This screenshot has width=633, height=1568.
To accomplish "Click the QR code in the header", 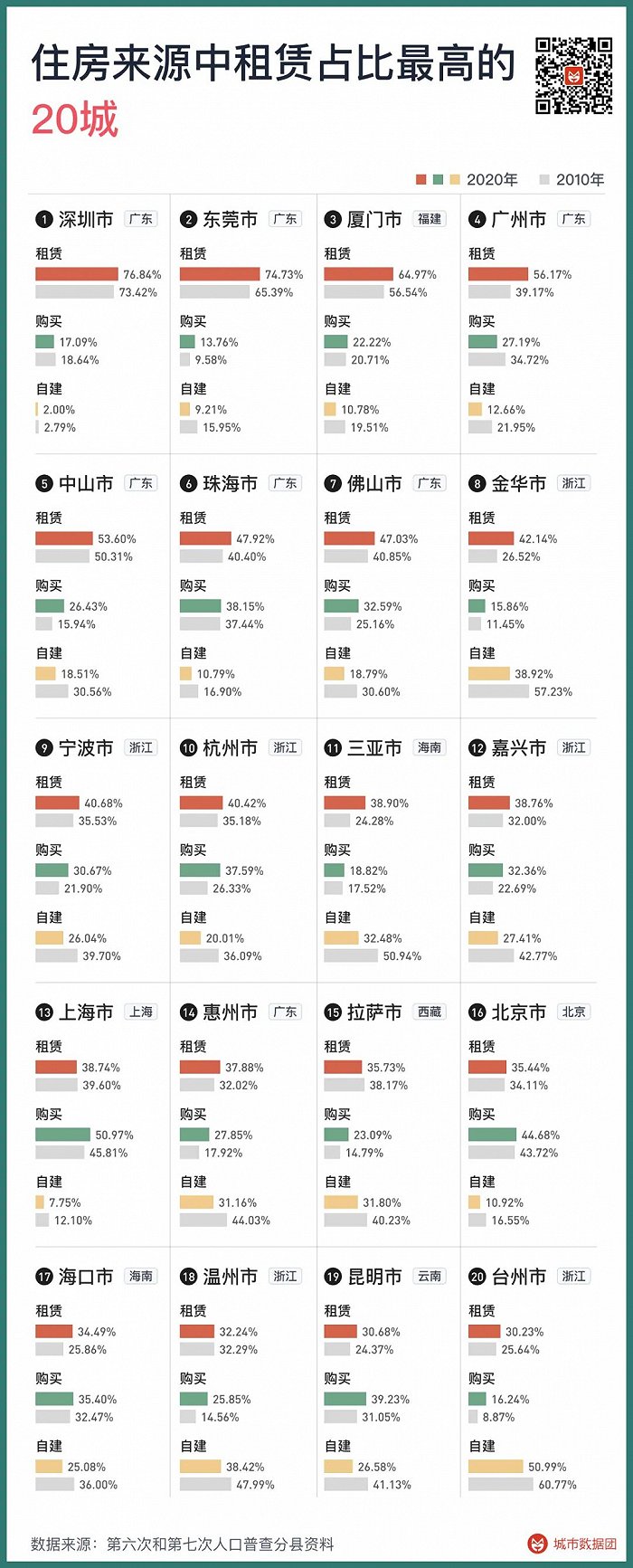I will click(x=574, y=75).
